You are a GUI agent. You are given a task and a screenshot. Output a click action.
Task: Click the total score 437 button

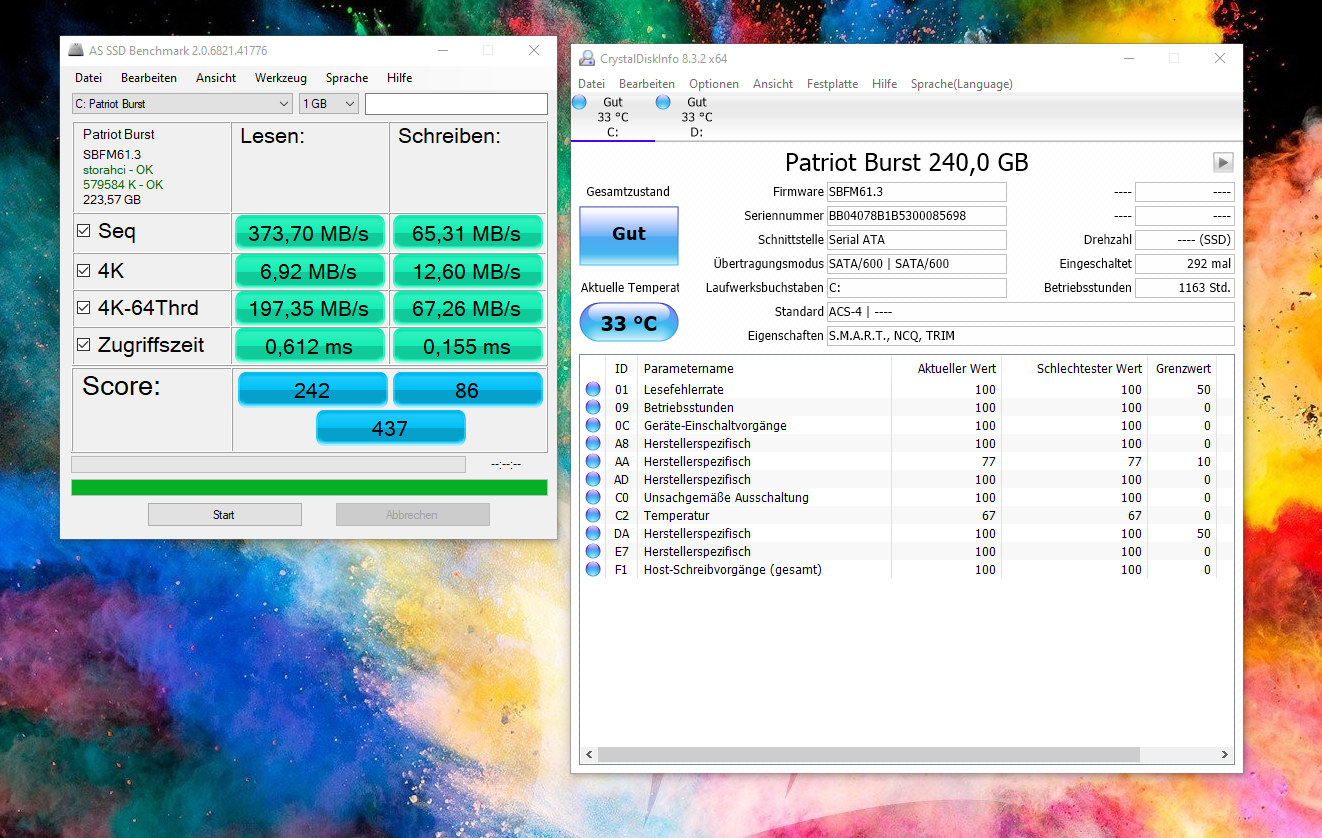[390, 428]
